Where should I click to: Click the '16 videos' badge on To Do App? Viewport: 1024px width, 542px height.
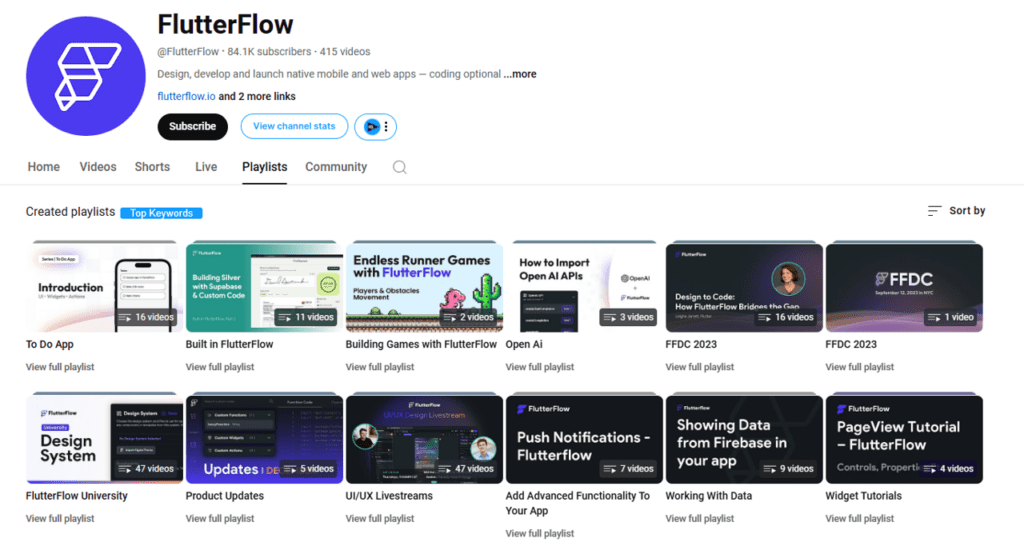tap(147, 317)
